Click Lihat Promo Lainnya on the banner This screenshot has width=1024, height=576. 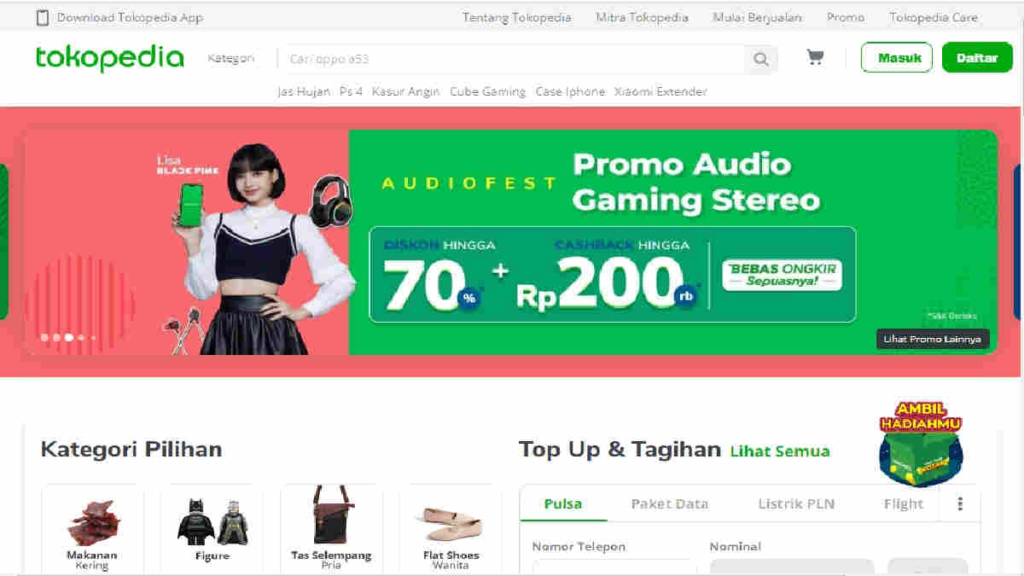click(932, 339)
